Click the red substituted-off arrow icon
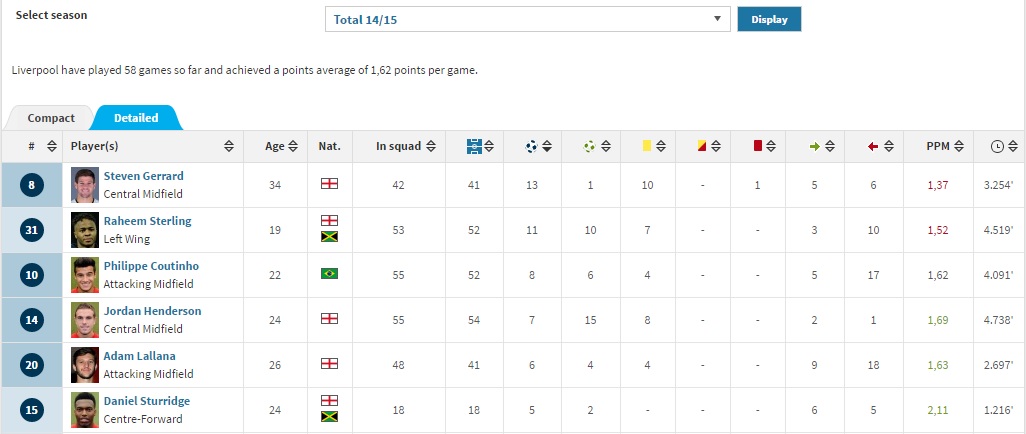This screenshot has width=1026, height=434. point(872,147)
